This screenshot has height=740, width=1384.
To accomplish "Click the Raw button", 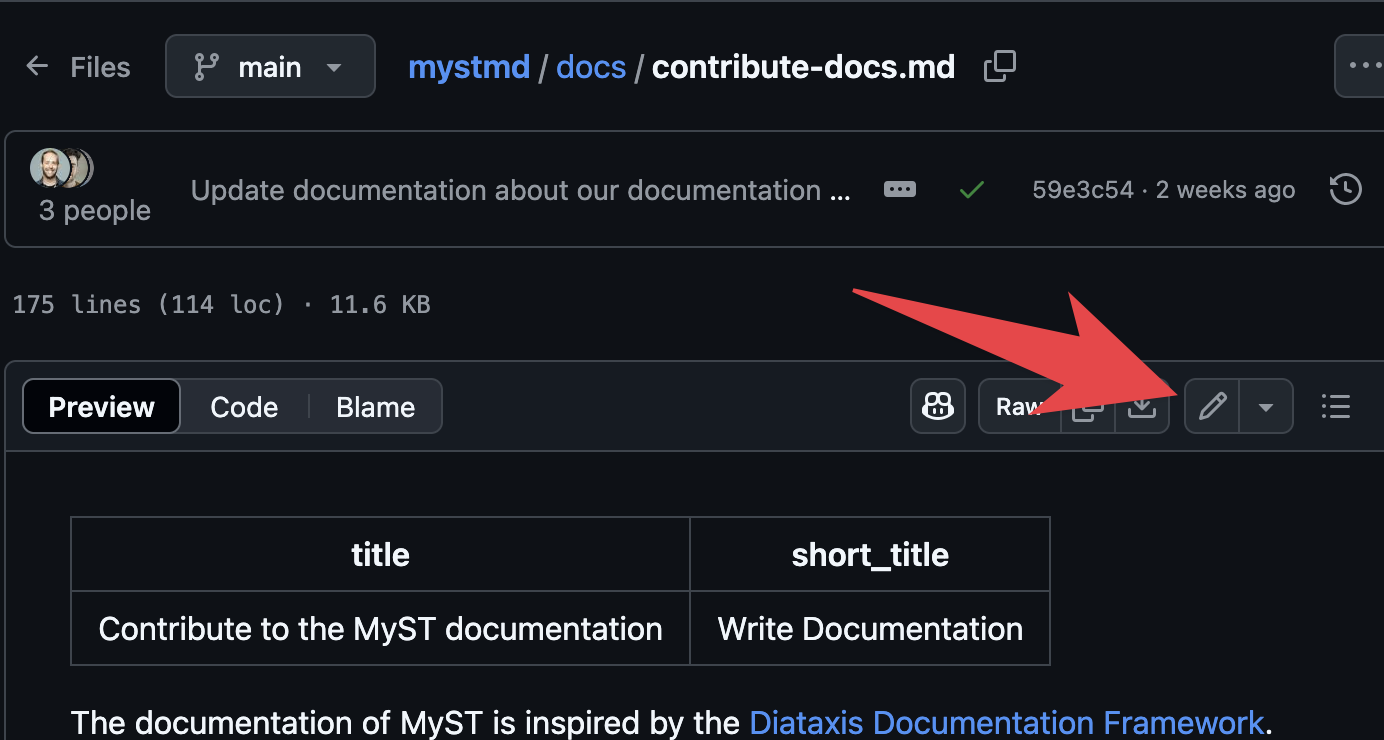I will [x=1020, y=406].
